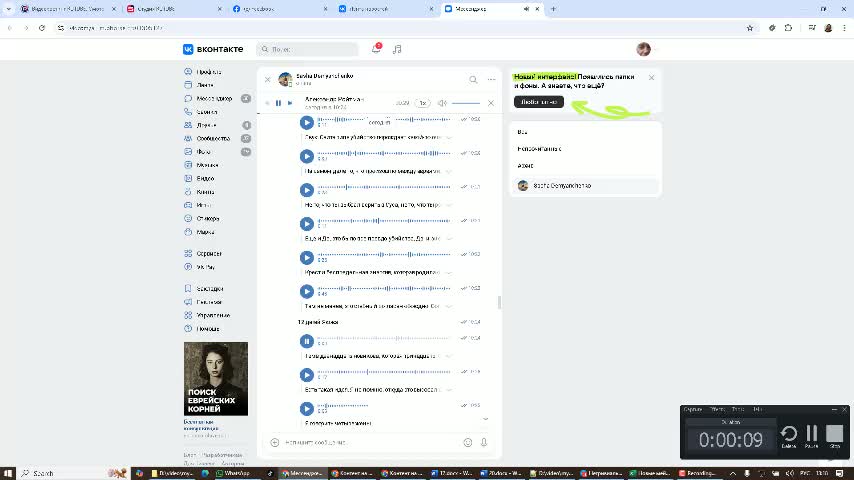The image size is (854, 480).
Task: Switch to first RUTUBE browser tab
Action: point(67,9)
